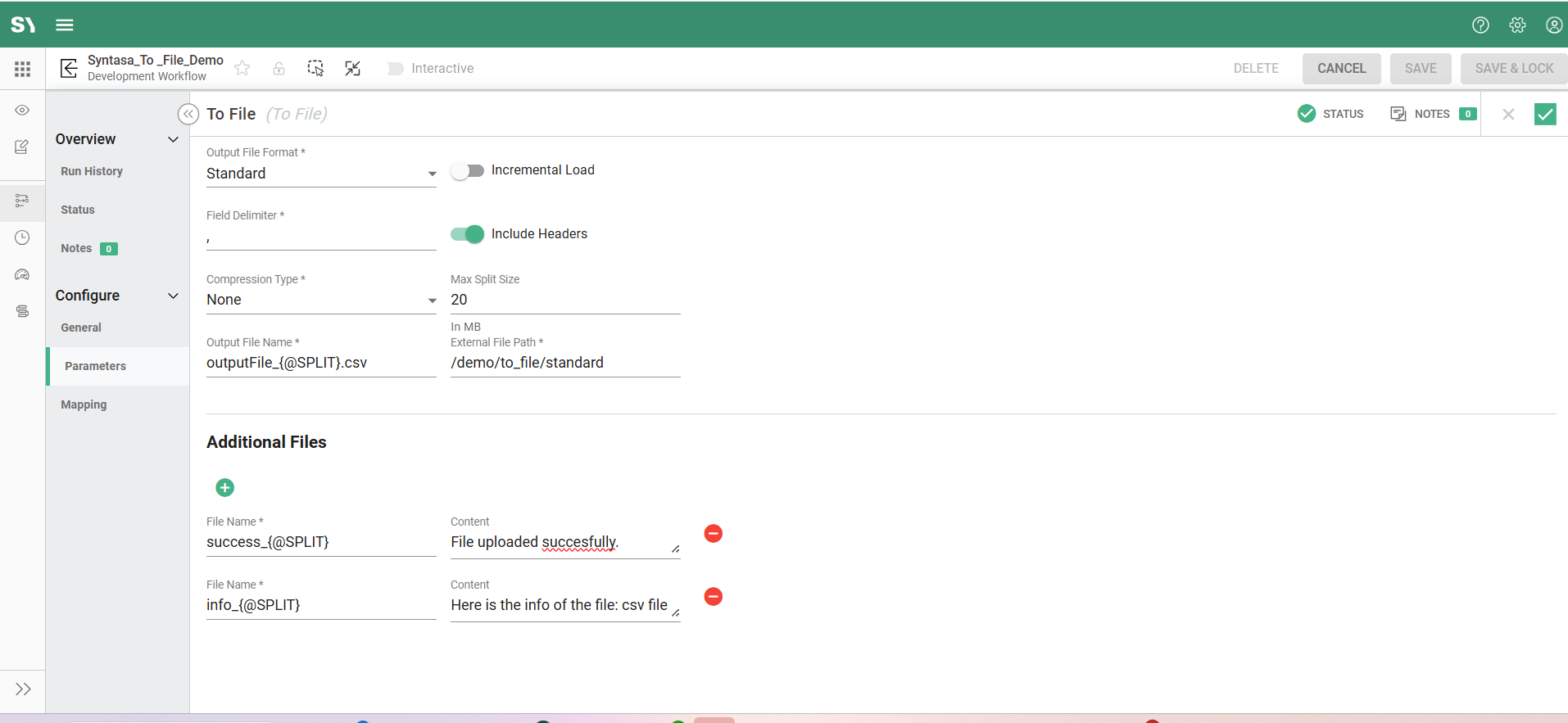The width and height of the screenshot is (1568, 723).
Task: Collapse the Overview section
Action: tap(173, 139)
